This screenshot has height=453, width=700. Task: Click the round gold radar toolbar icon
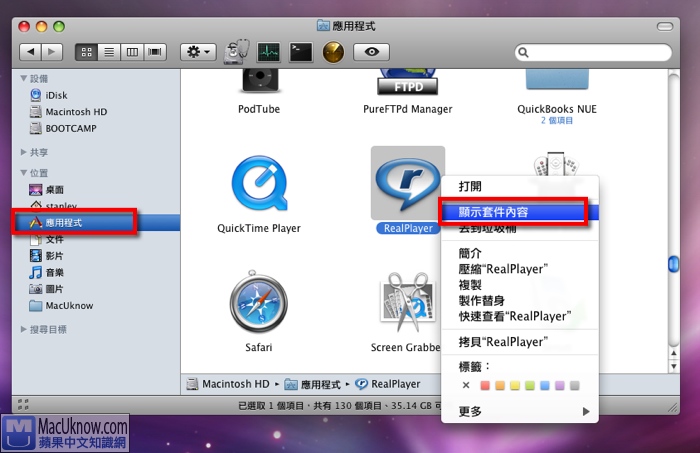pos(333,52)
